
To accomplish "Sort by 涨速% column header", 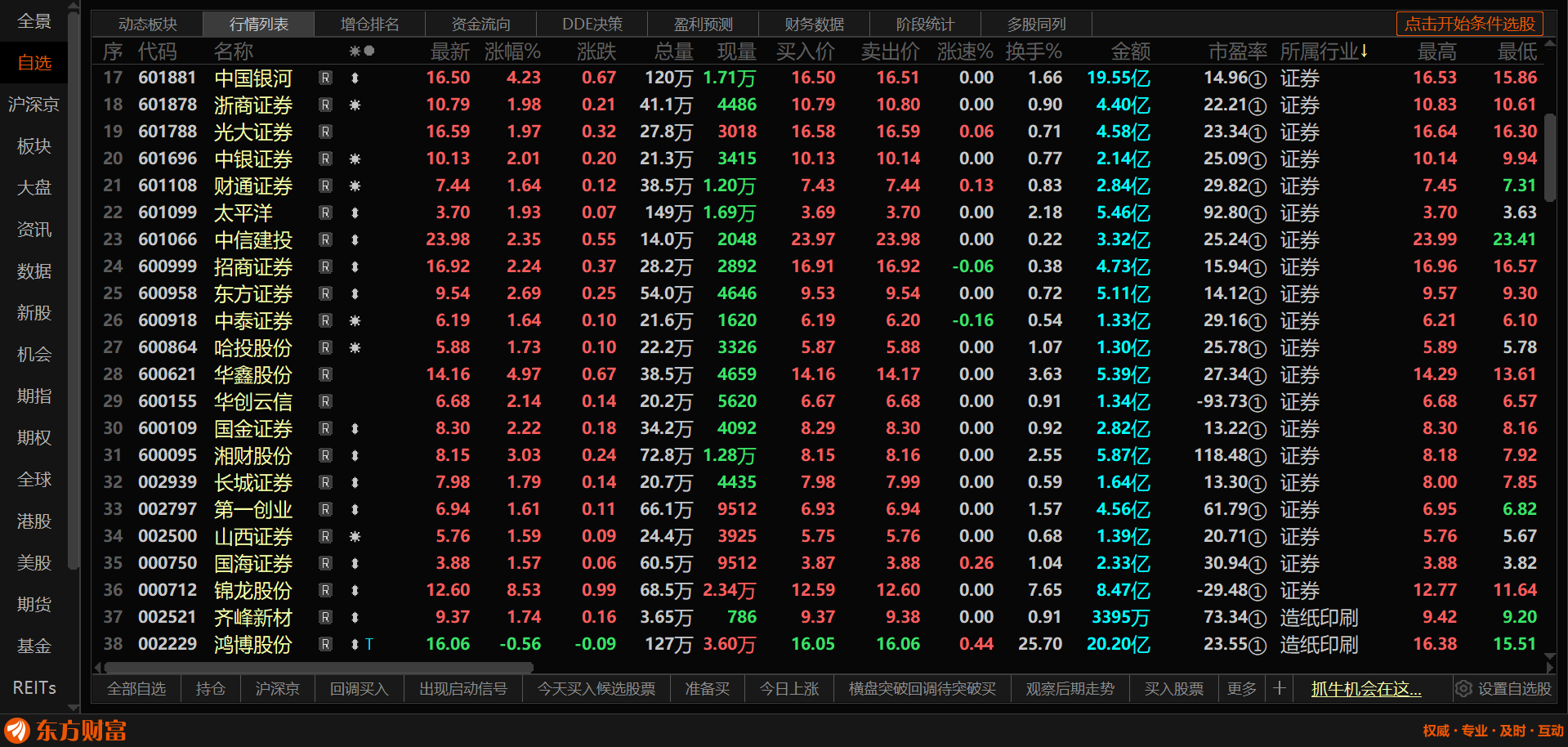I will point(965,51).
